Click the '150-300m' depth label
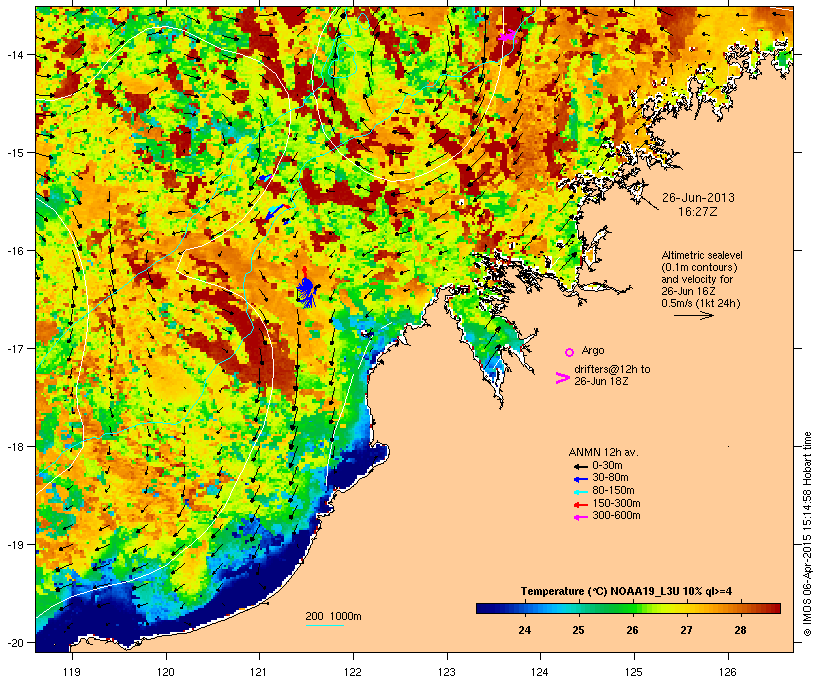 click(x=616, y=504)
